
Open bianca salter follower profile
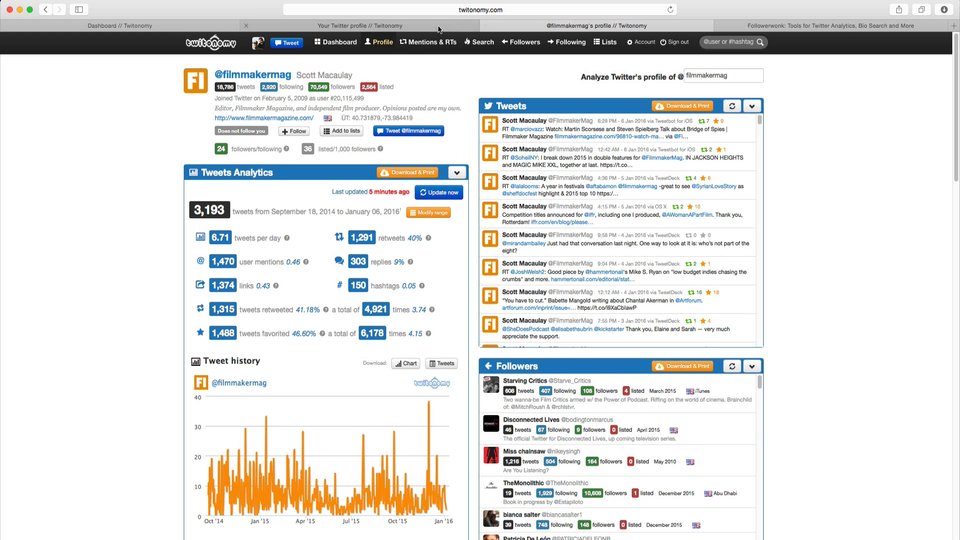click(521, 515)
